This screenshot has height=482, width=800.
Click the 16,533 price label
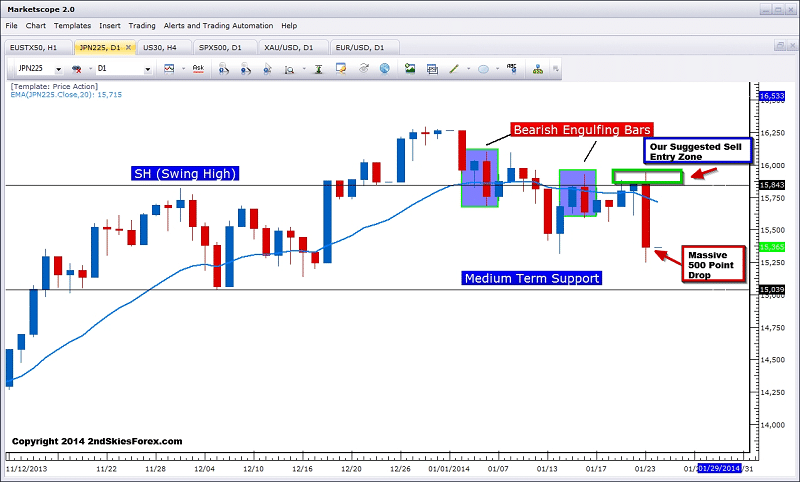pos(772,96)
